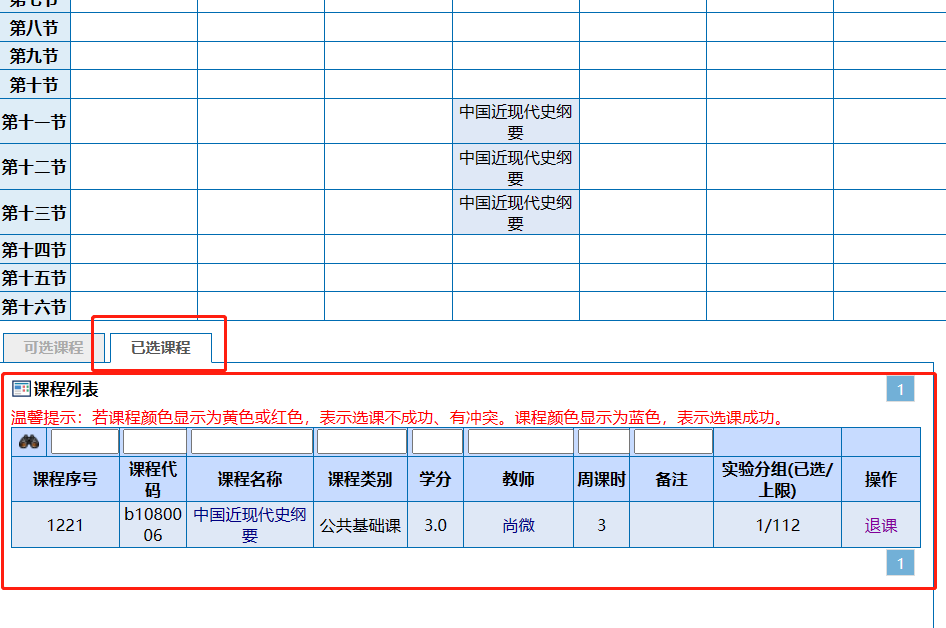This screenshot has height=628, width=946.
Task: Focus the 课程名称 filter input
Action: coord(252,442)
